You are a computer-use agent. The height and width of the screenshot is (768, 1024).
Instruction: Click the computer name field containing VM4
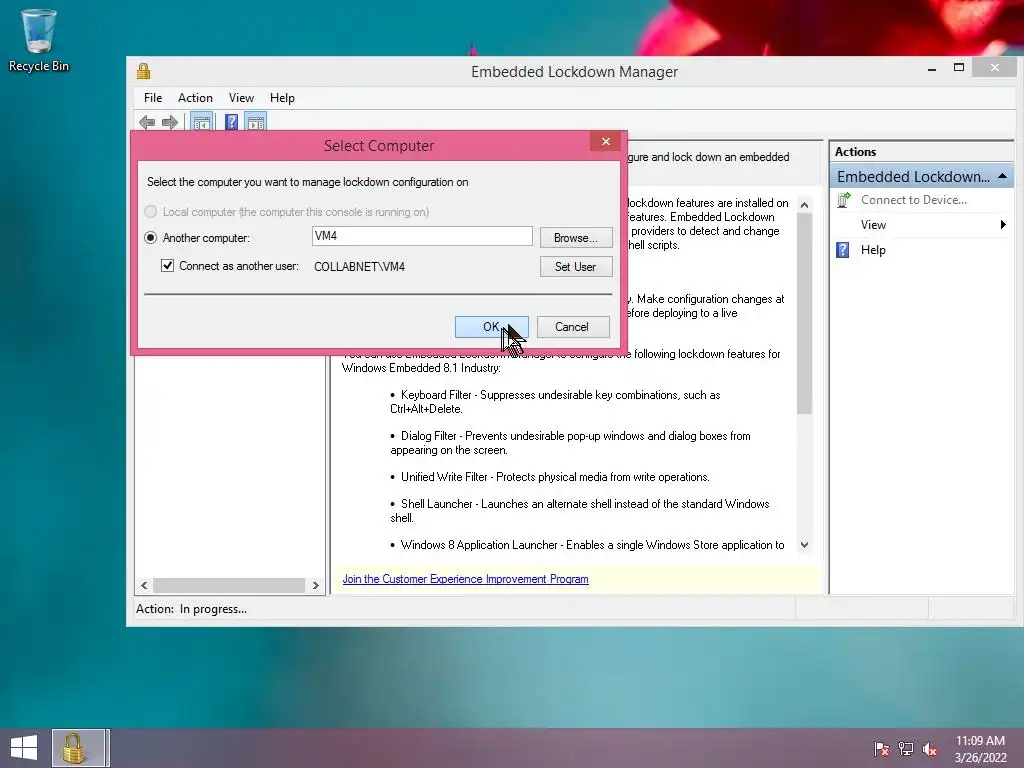(x=422, y=236)
